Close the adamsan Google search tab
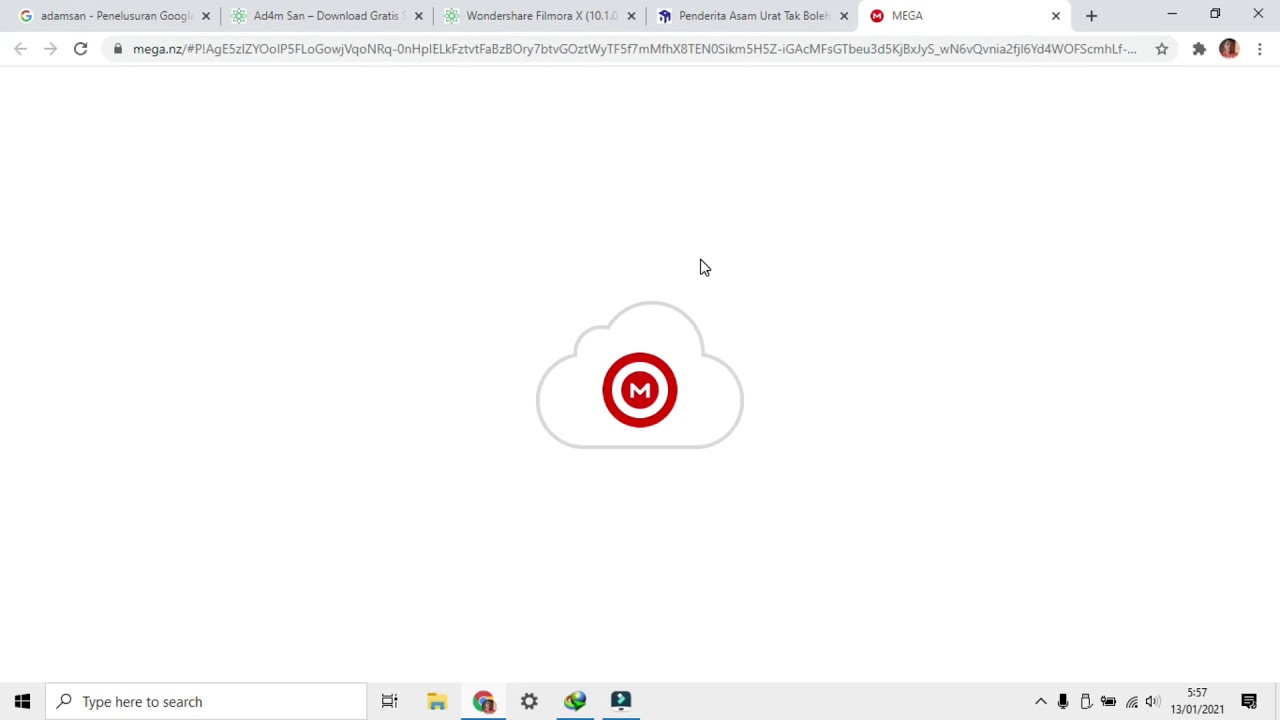This screenshot has width=1280, height=720. [206, 16]
